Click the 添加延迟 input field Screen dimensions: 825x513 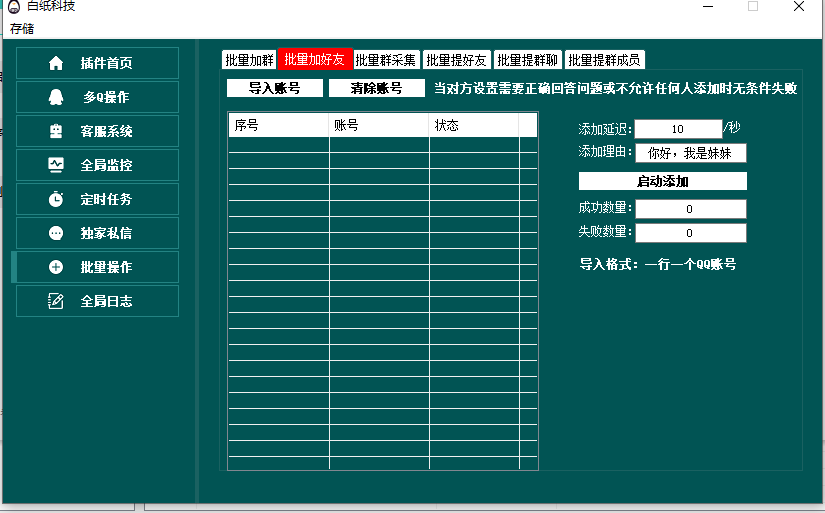click(677, 129)
